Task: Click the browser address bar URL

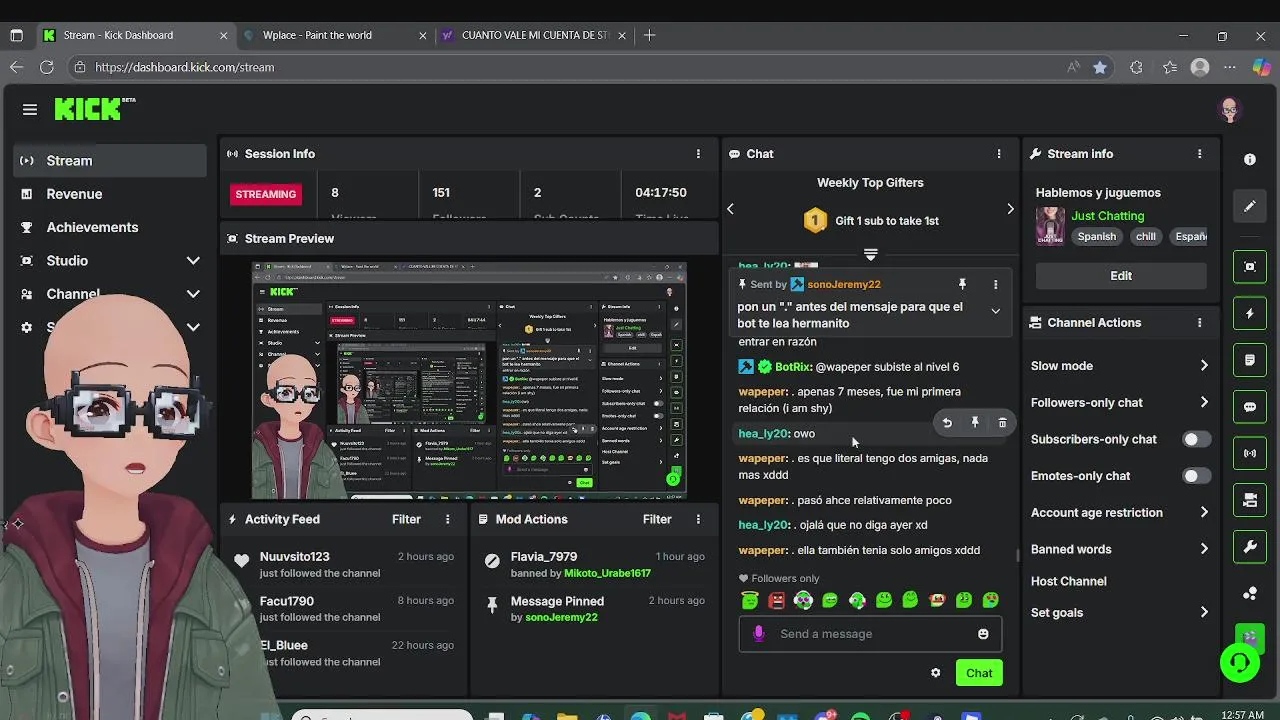Action: [x=185, y=67]
